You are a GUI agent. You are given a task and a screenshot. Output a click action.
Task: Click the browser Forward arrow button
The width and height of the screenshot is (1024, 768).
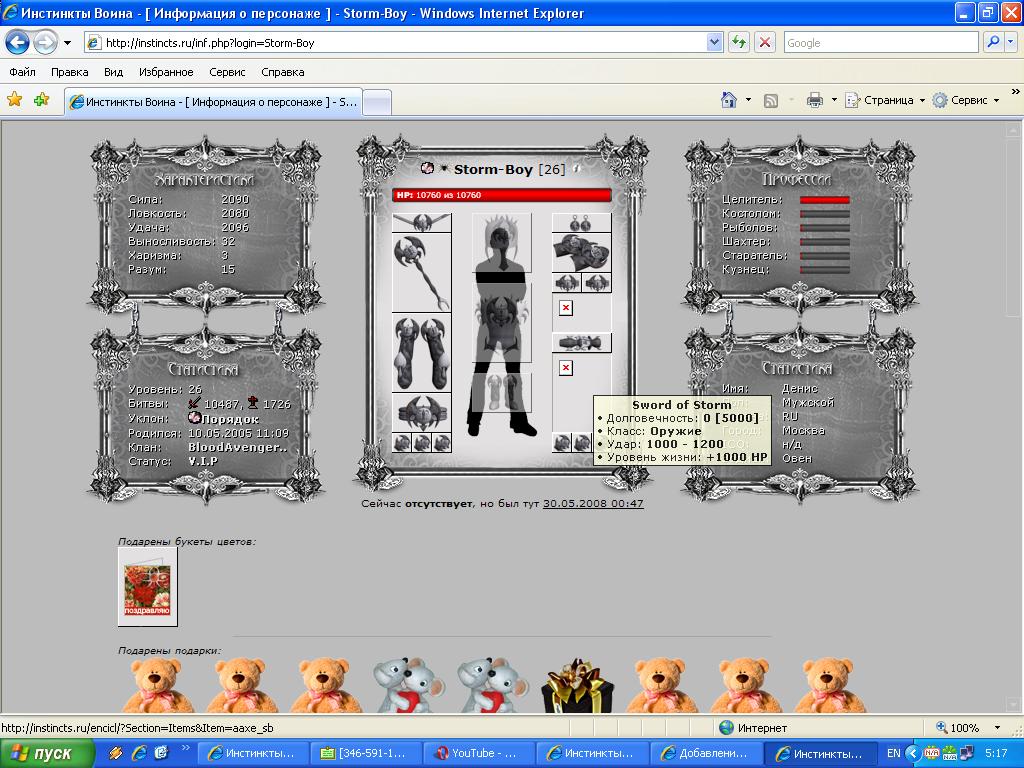(45, 43)
